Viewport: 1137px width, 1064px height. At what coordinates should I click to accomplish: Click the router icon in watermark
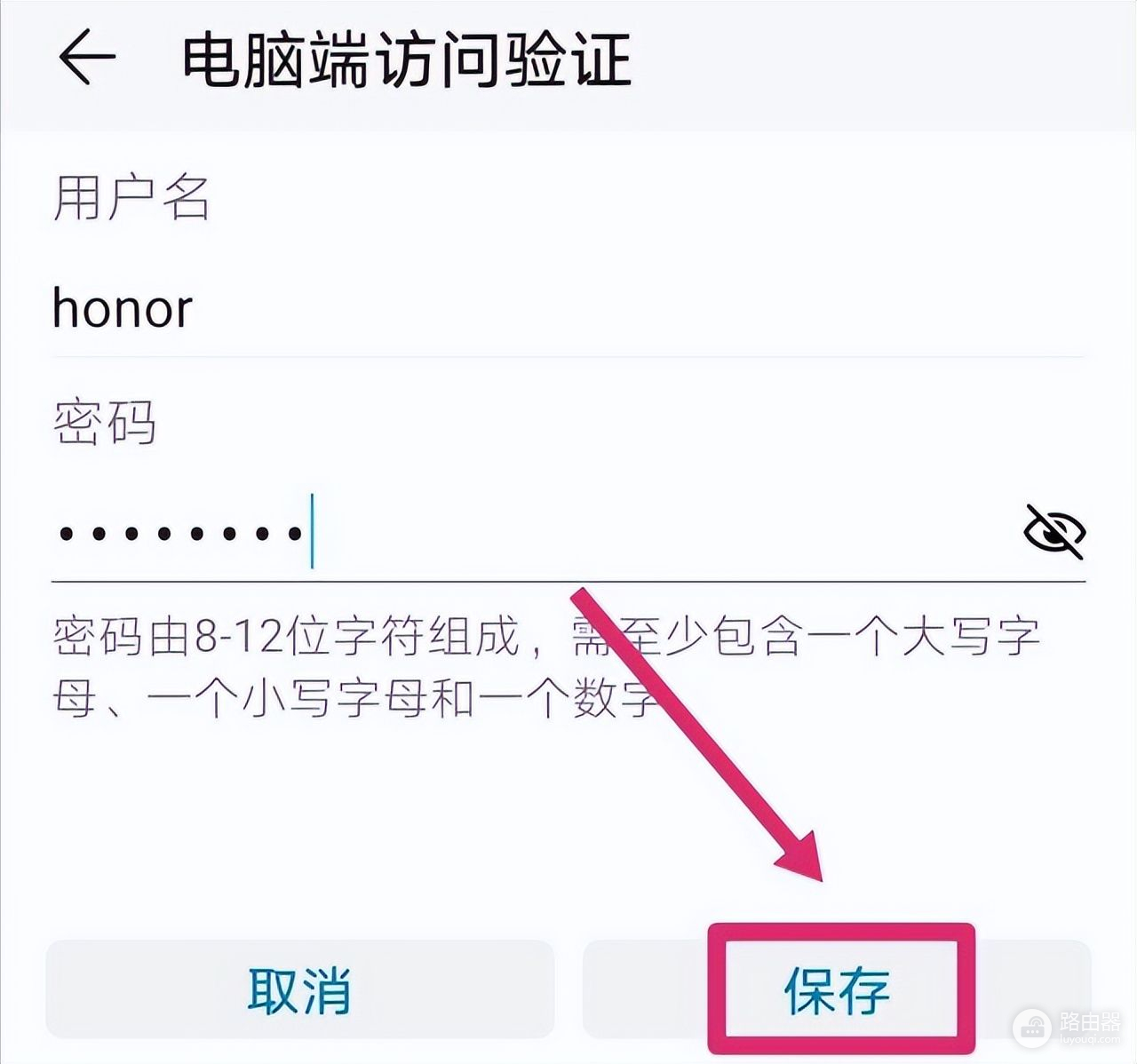(1034, 1029)
